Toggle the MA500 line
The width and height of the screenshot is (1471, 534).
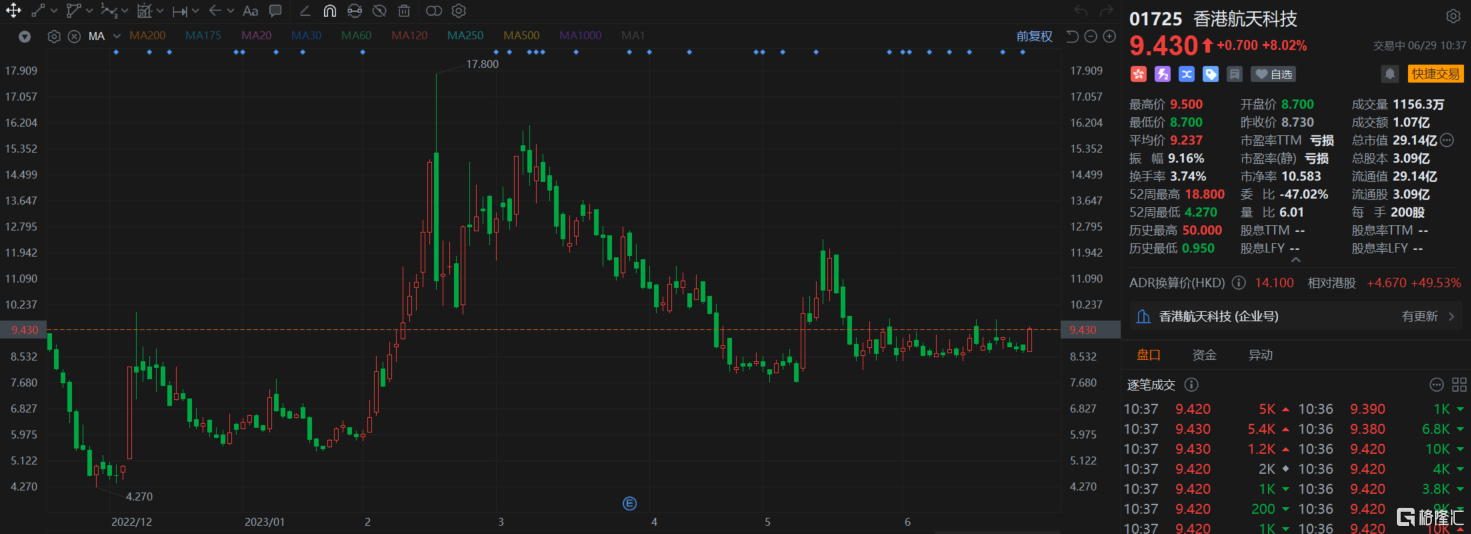pos(521,36)
